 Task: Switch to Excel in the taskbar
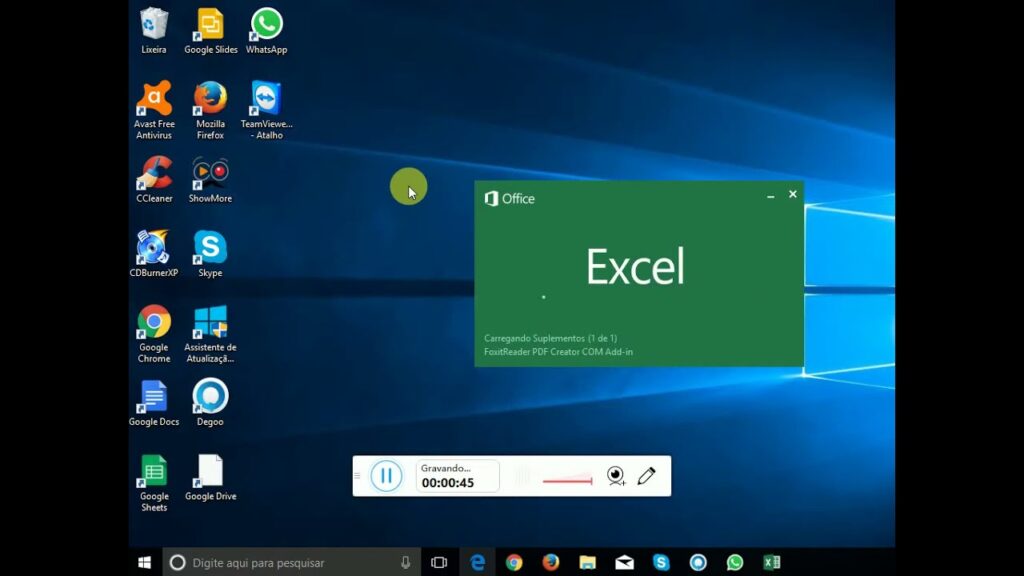[772, 562]
